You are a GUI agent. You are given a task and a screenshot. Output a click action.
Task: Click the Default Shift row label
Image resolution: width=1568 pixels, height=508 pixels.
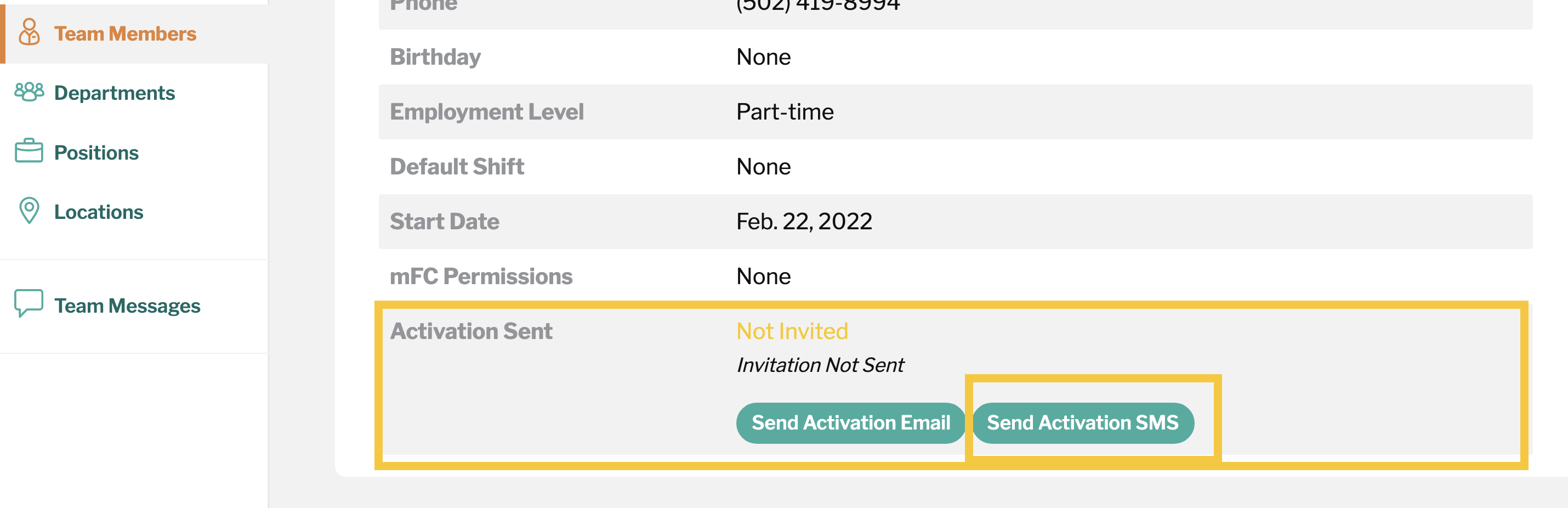pos(457,166)
